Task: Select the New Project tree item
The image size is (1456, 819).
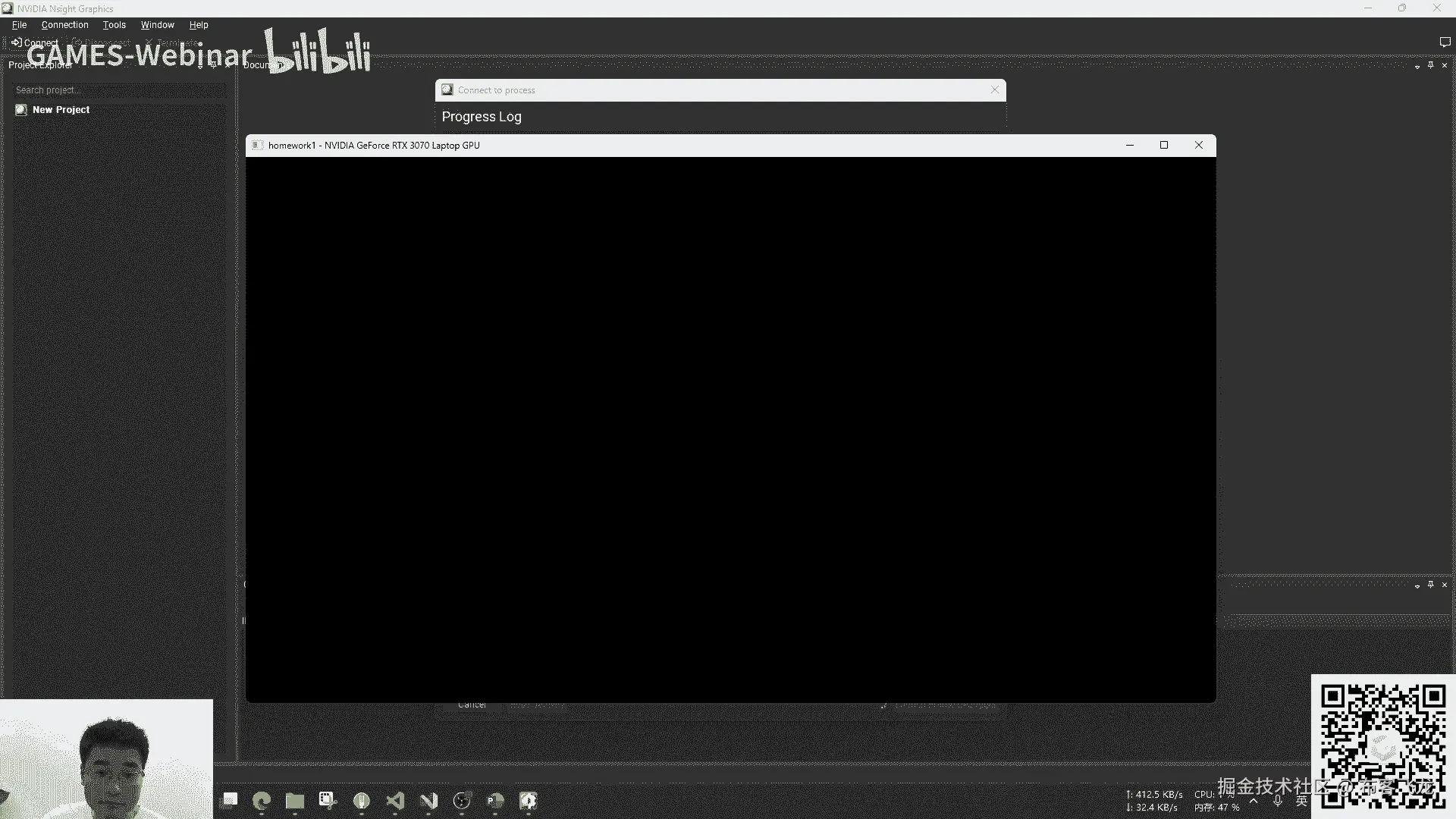Action: click(61, 110)
